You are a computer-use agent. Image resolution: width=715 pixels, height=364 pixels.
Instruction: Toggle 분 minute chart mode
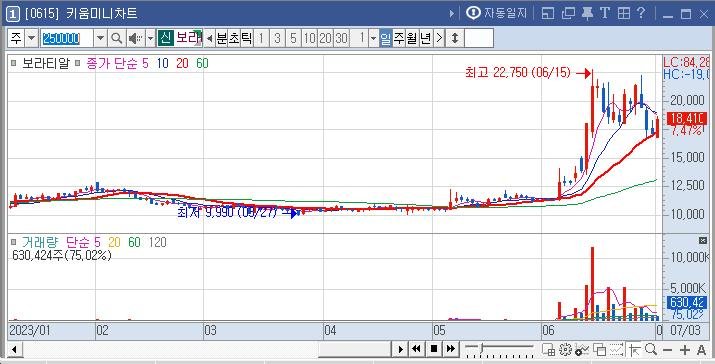pos(222,38)
